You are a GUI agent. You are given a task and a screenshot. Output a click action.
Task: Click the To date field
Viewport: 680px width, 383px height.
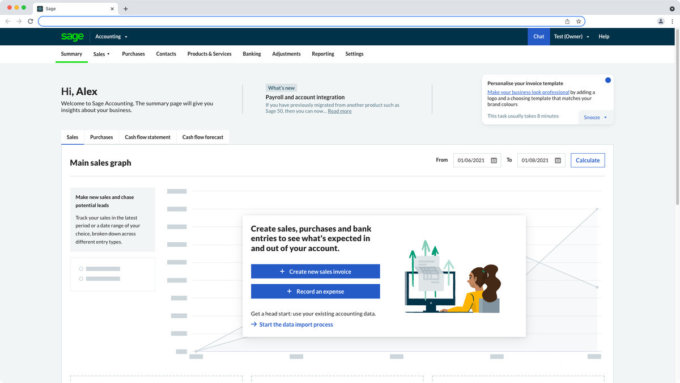pos(541,160)
